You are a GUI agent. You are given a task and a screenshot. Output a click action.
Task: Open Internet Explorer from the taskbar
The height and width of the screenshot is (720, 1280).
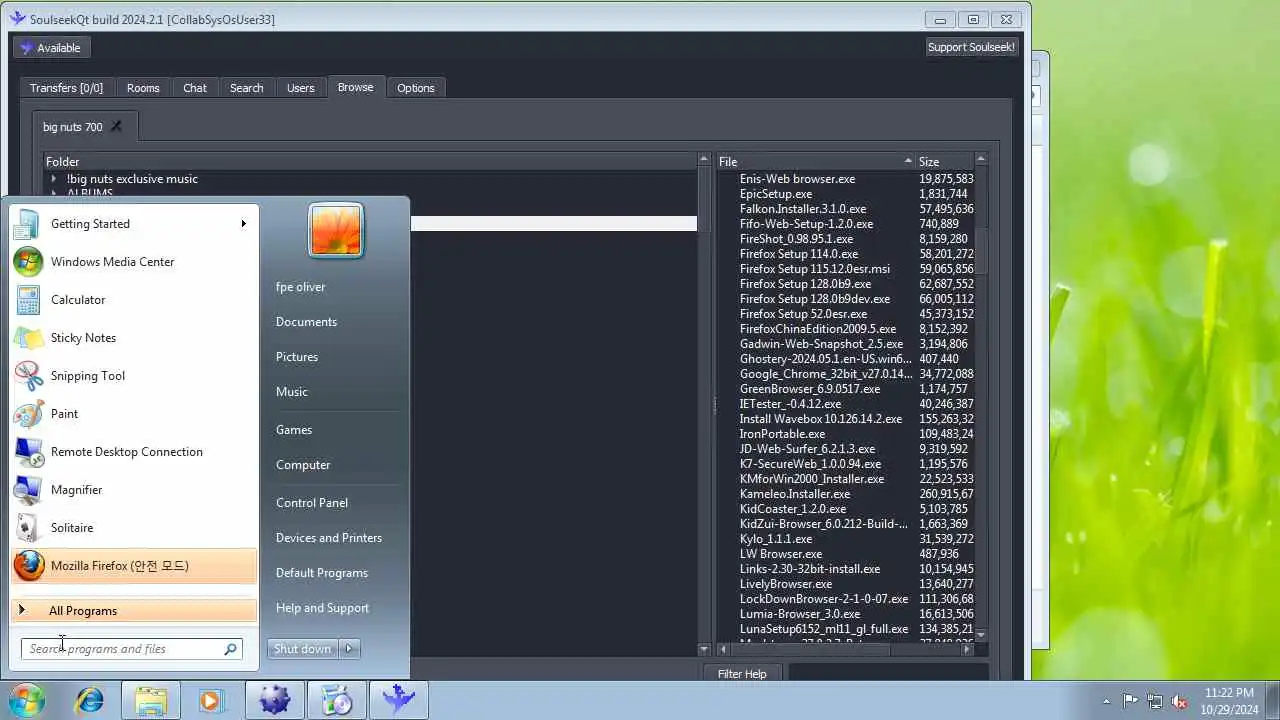tap(89, 700)
